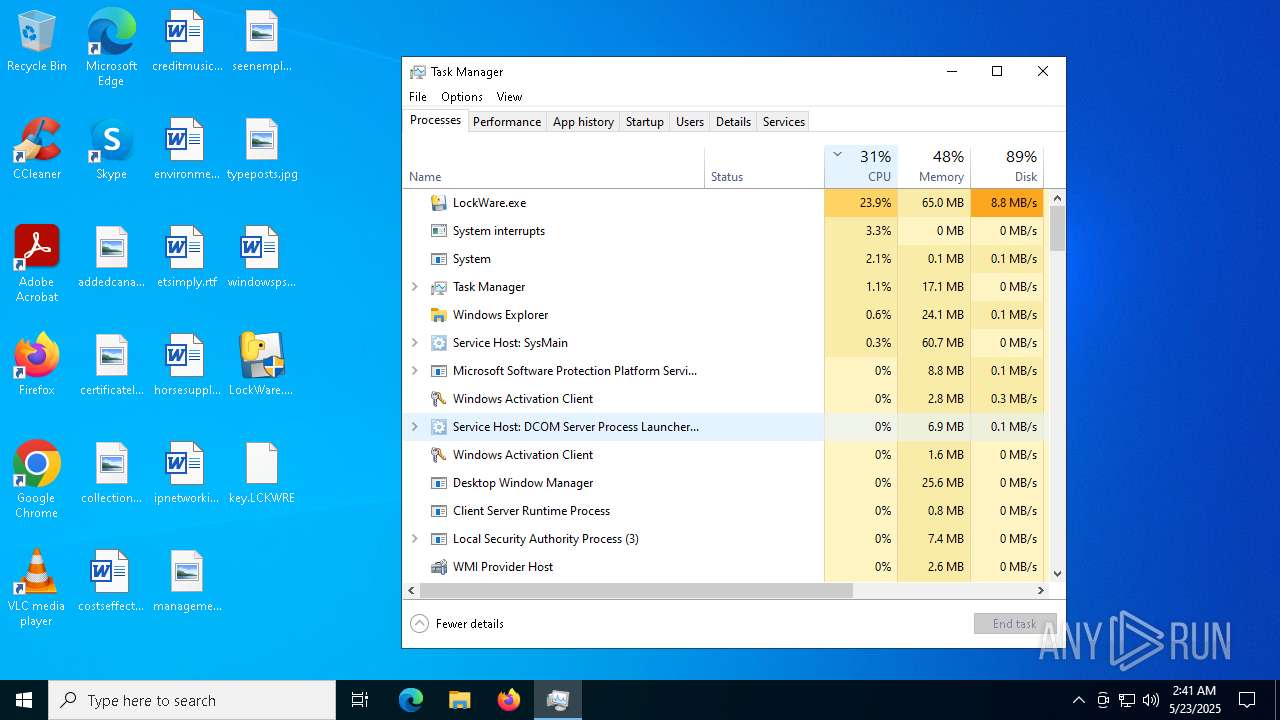Sort processes by Disk column
1280x720 pixels.
click(1007, 167)
